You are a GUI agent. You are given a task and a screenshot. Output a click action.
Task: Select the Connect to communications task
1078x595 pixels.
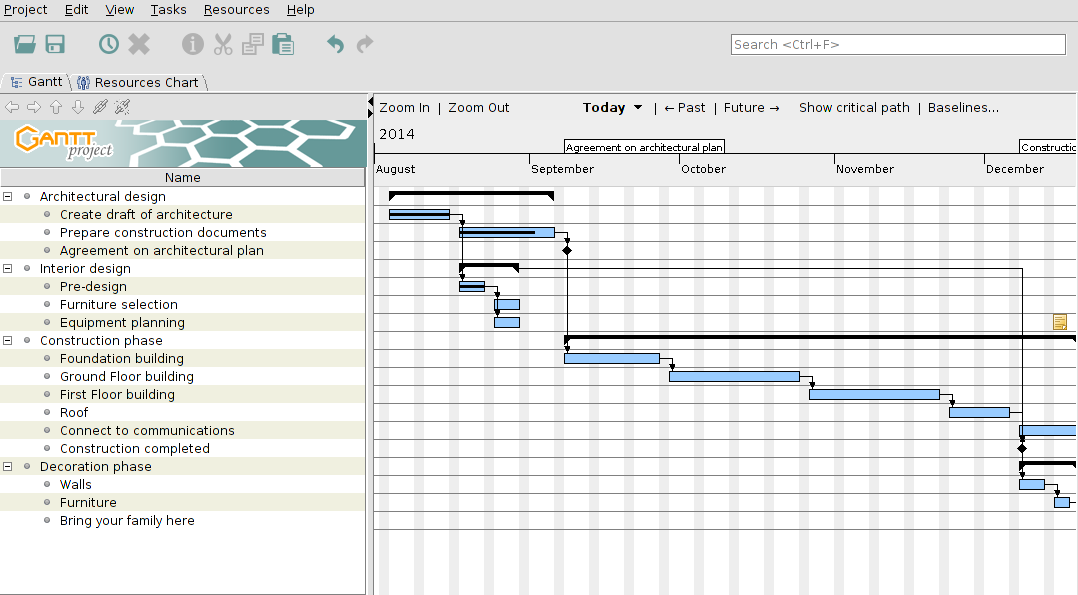[x=147, y=431]
